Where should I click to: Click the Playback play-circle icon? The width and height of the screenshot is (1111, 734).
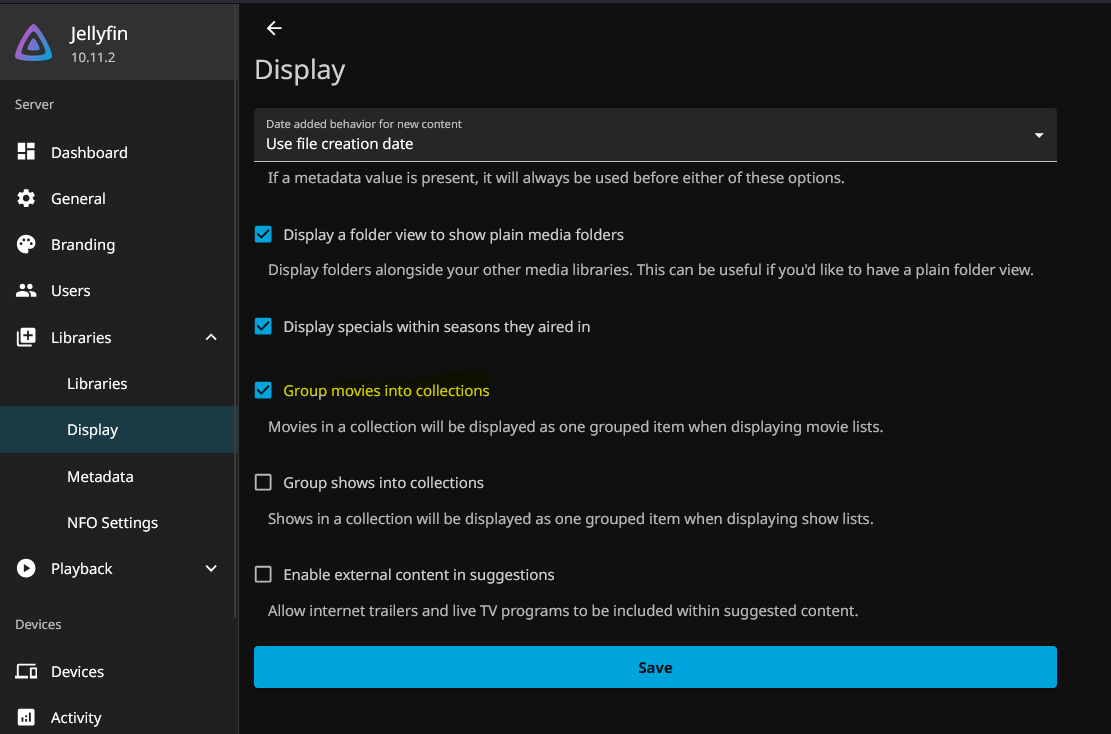coord(26,568)
